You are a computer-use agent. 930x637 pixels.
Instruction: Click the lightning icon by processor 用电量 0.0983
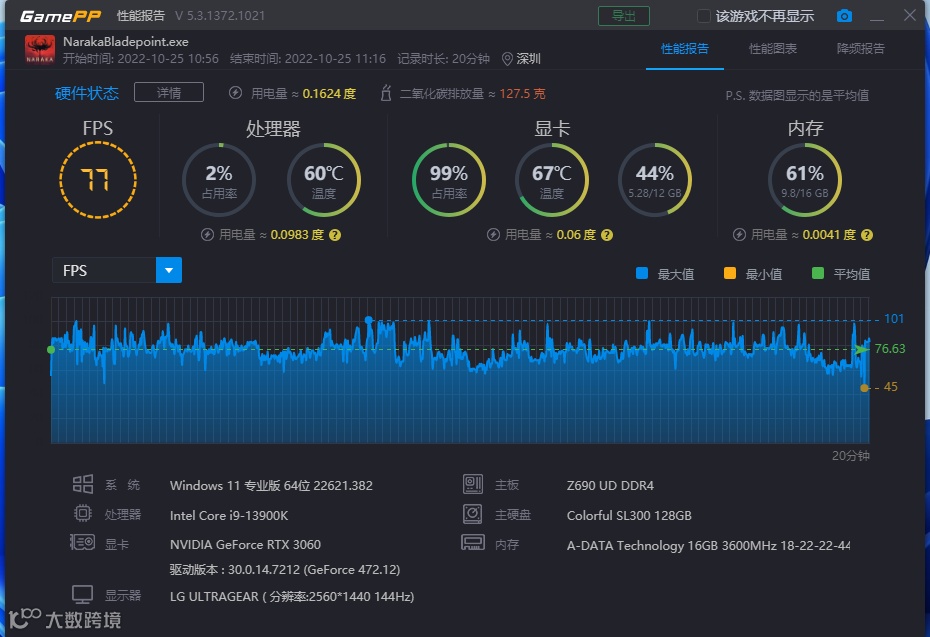pos(207,235)
